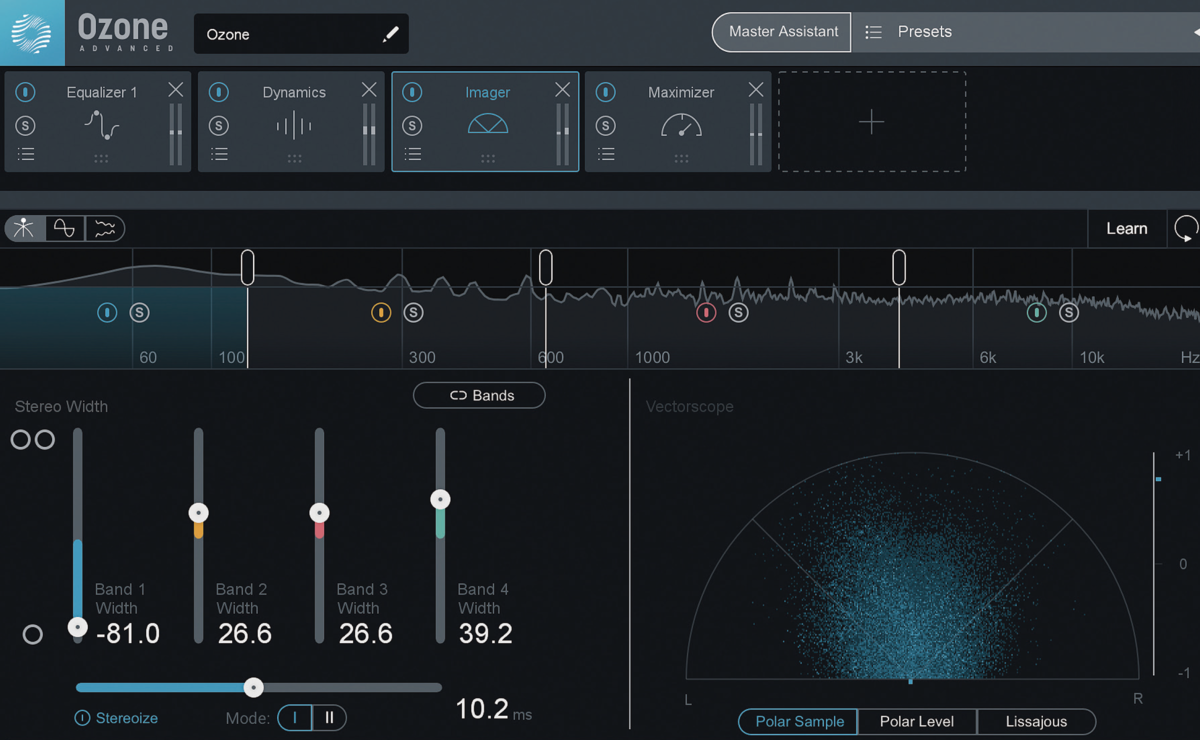Solo Band 3 in spectrum
Image resolution: width=1200 pixels, height=740 pixels.
point(738,313)
